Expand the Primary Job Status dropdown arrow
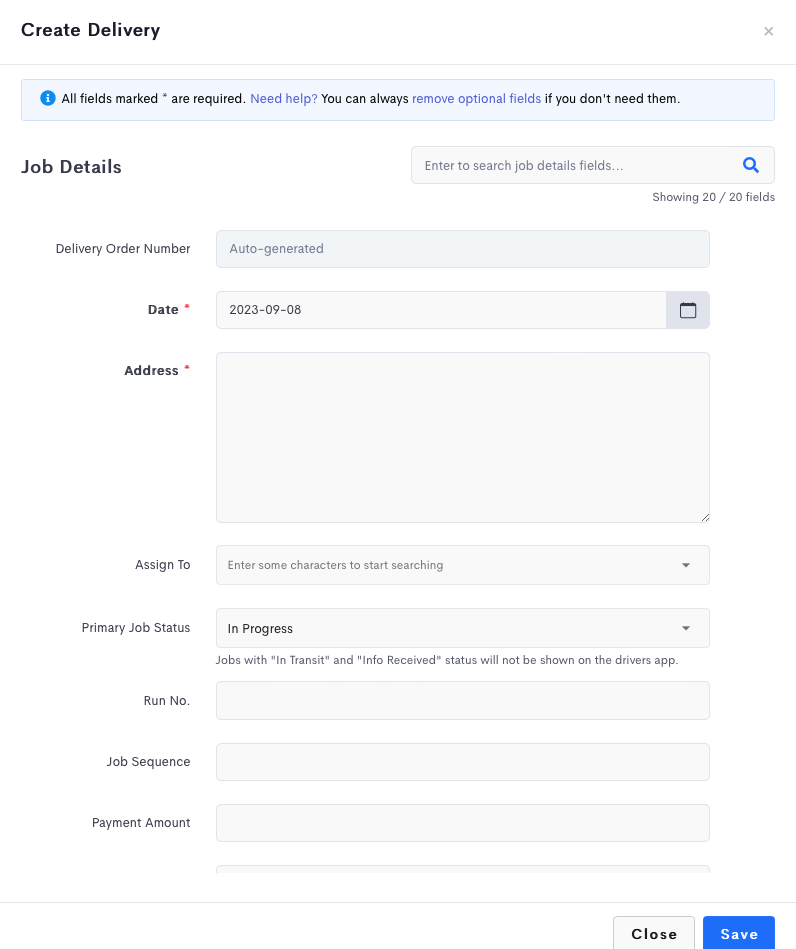The image size is (796, 949). point(686,628)
